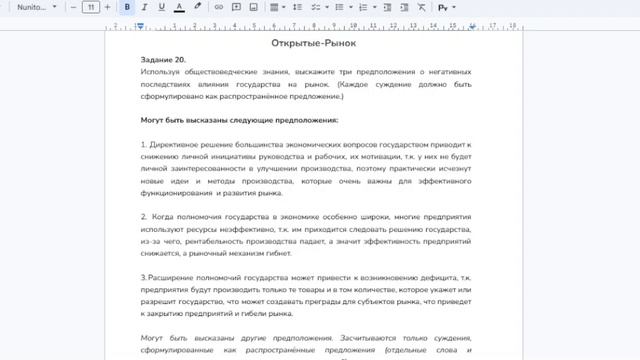Viewport: 640px width, 360px height.
Task: Click the font size field showing 11
Action: (91, 7)
